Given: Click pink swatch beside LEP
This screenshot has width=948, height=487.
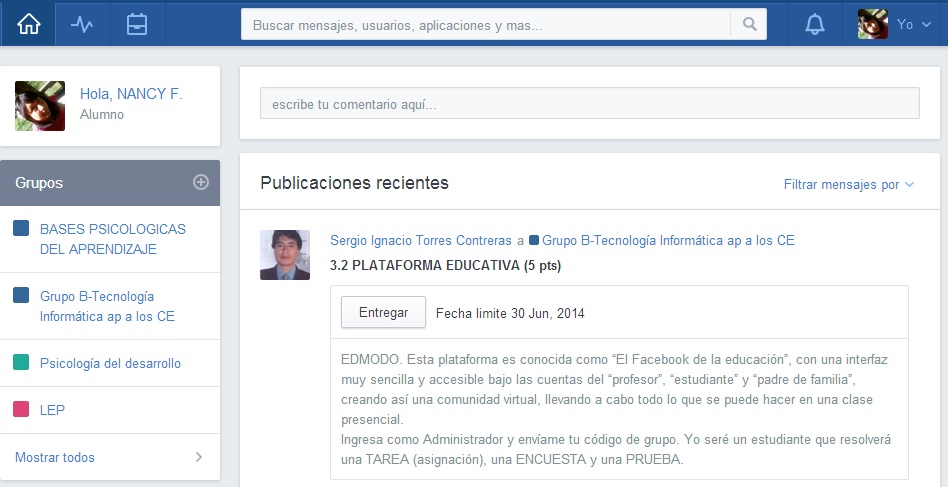Looking at the screenshot, I should (21, 409).
